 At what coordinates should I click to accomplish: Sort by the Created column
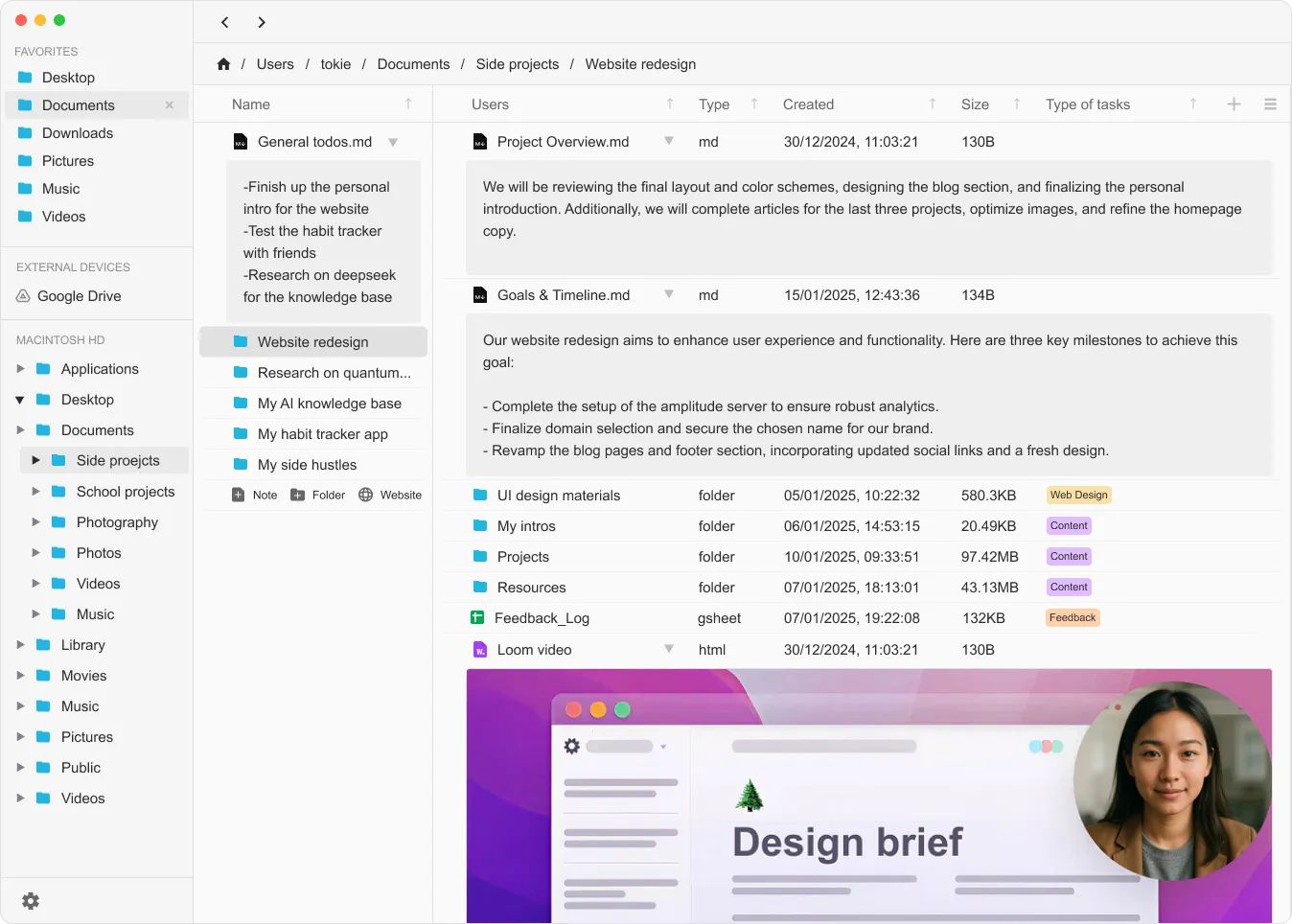coord(932,104)
